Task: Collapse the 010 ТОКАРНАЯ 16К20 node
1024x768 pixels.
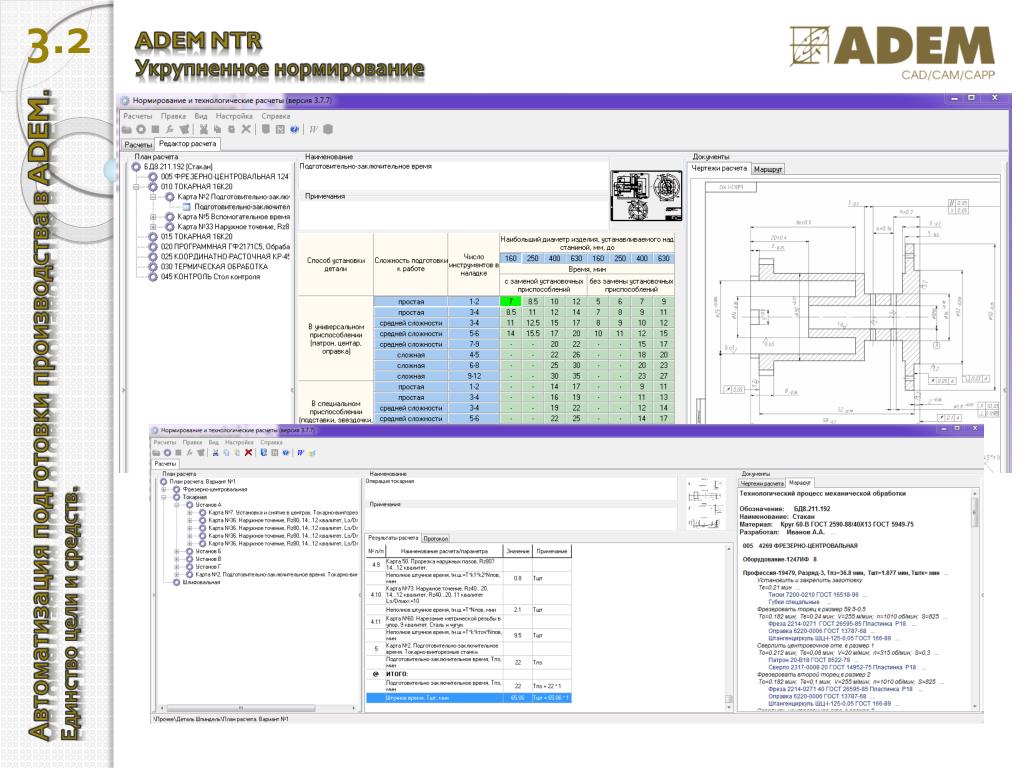Action: coord(136,187)
